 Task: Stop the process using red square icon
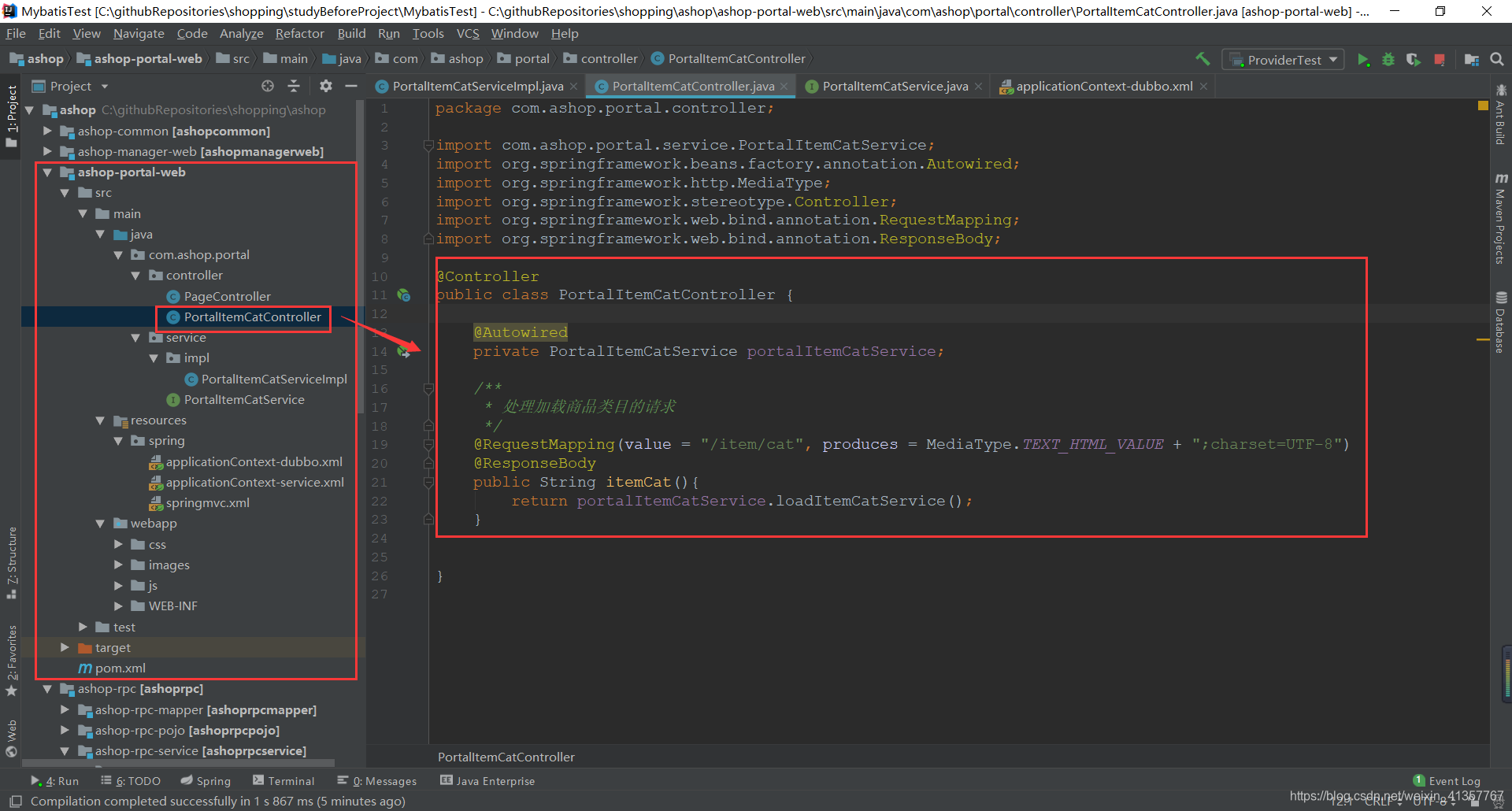tap(1440, 60)
